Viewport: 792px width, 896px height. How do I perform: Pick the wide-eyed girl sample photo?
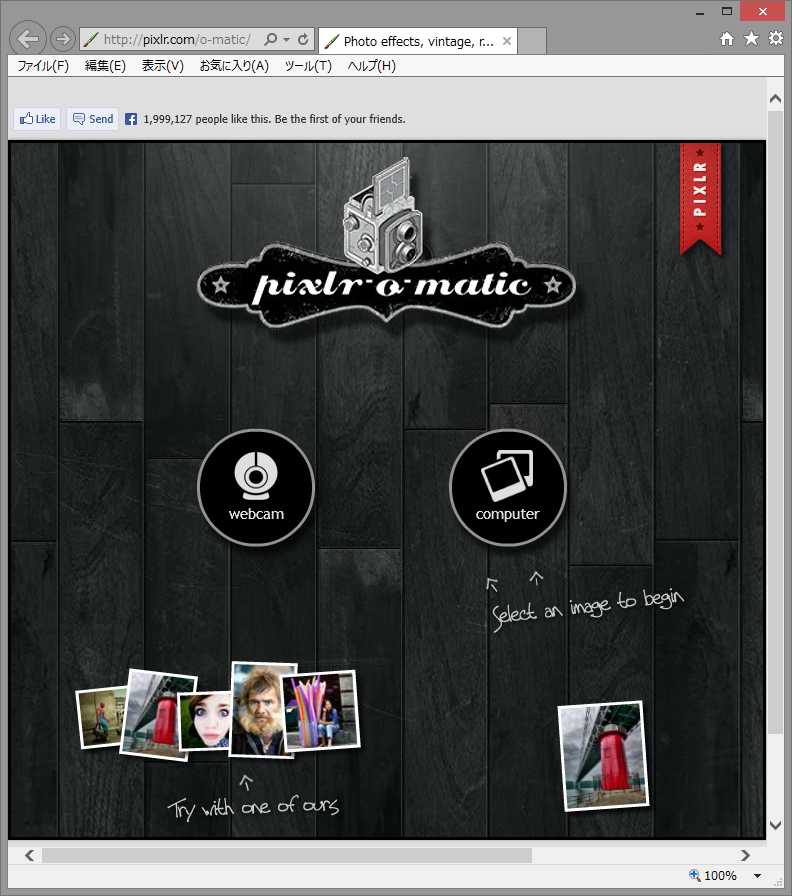coord(206,721)
